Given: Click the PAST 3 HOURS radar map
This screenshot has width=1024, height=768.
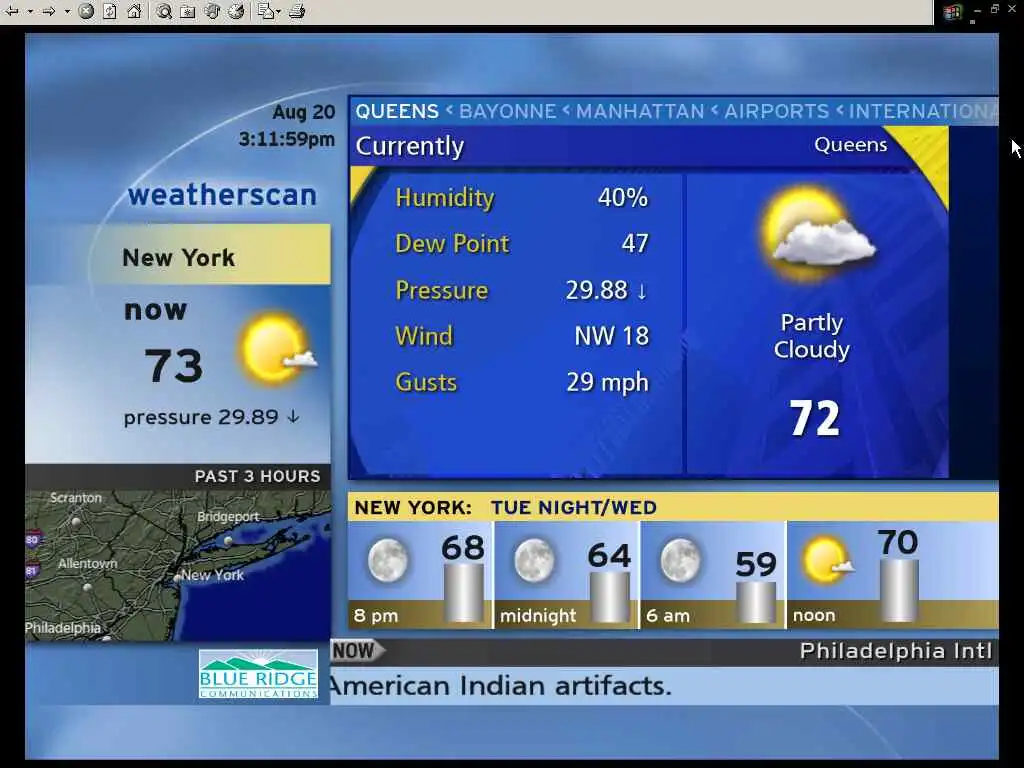Looking at the screenshot, I should 178,566.
